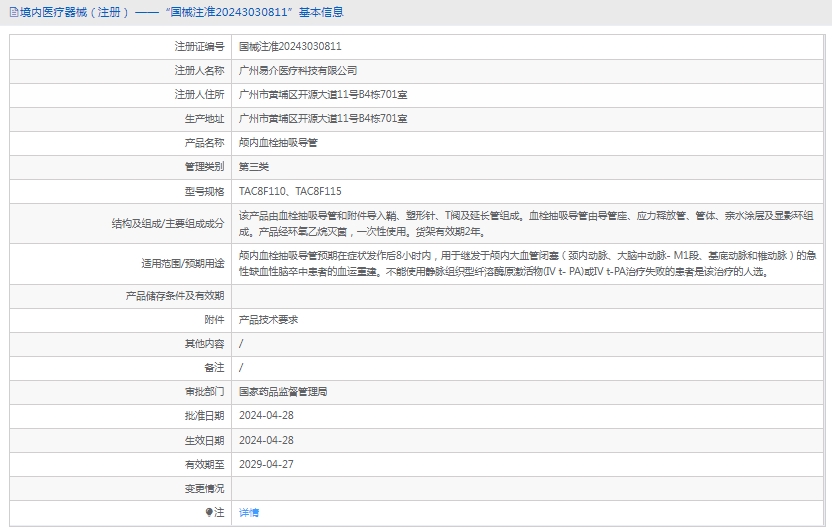Open the 详情 details link
This screenshot has width=832, height=531.
tap(249, 512)
